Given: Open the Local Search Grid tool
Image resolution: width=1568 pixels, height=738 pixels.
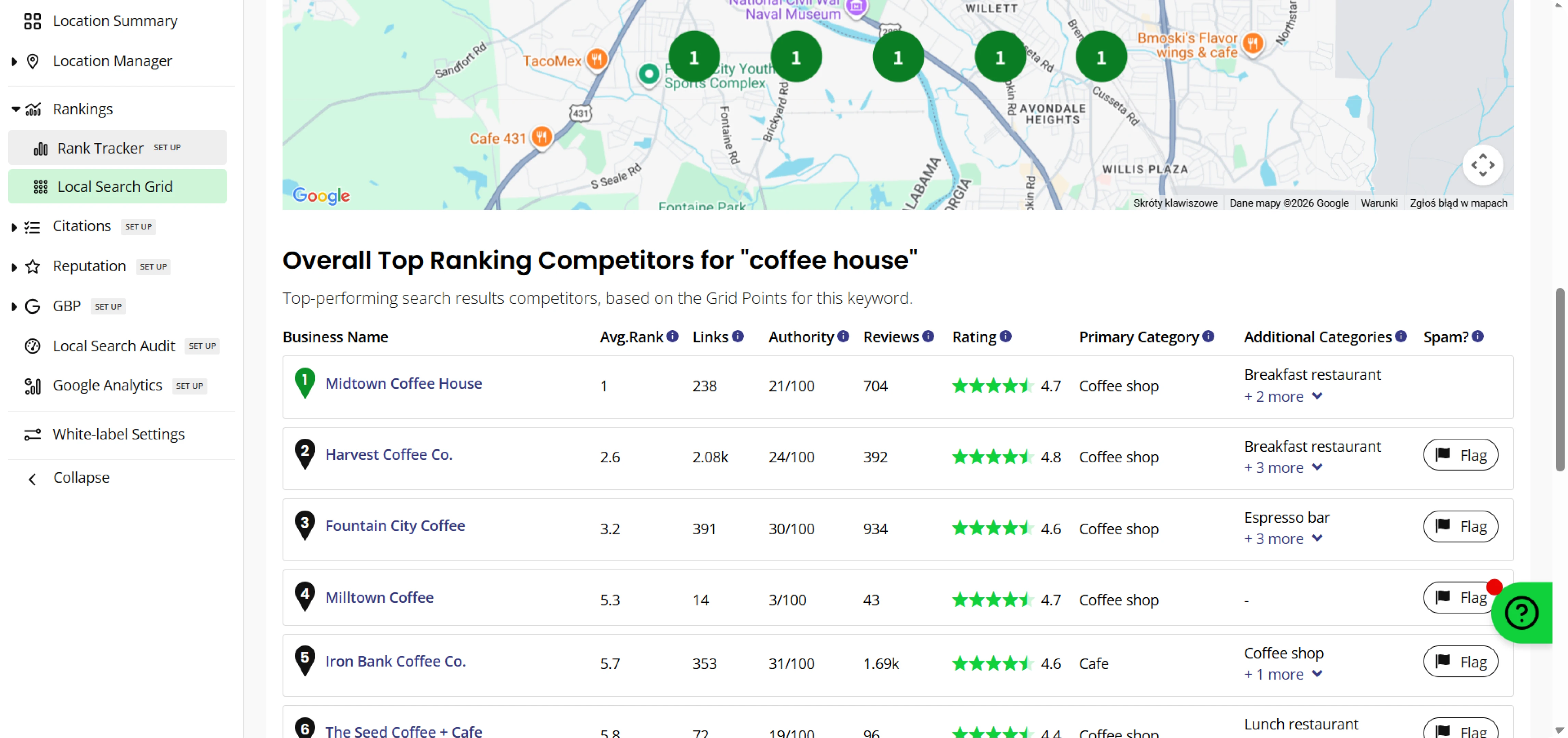Looking at the screenshot, I should point(115,186).
